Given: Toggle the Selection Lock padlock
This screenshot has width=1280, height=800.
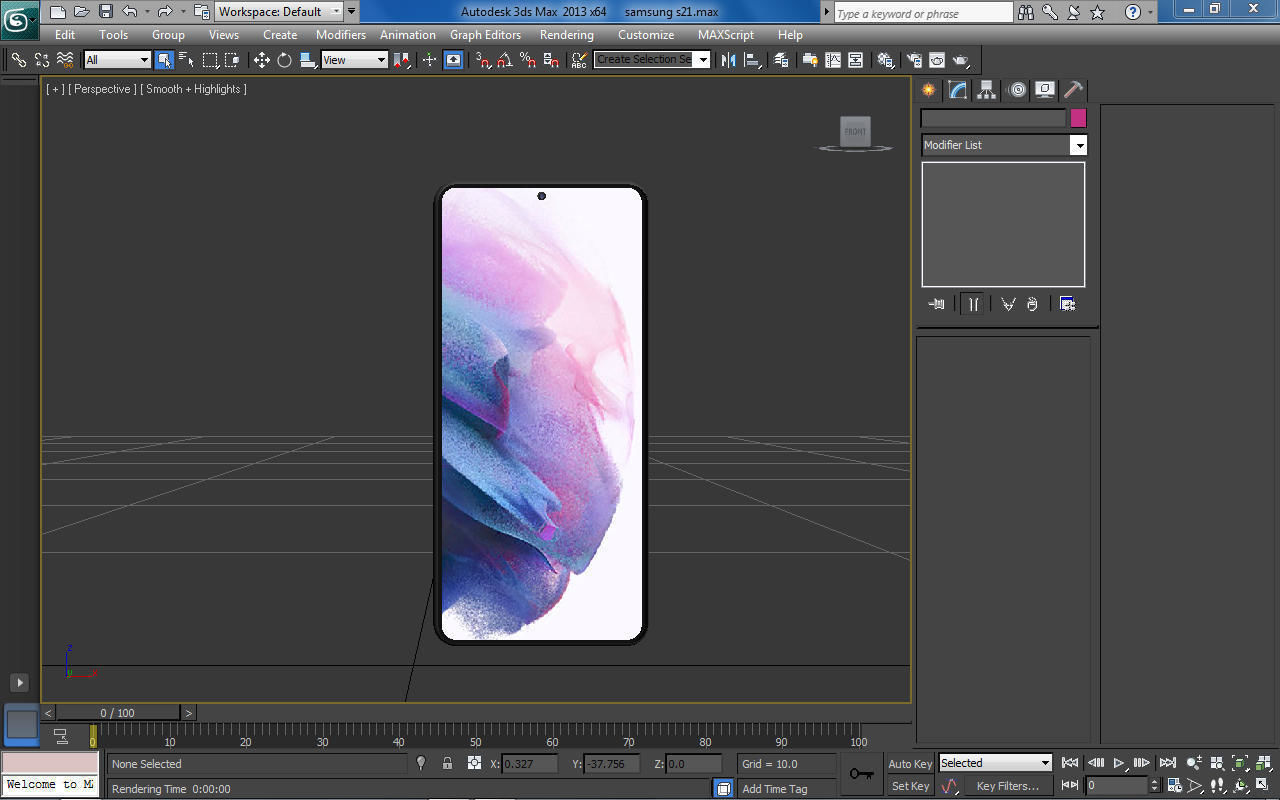Looking at the screenshot, I should [447, 763].
